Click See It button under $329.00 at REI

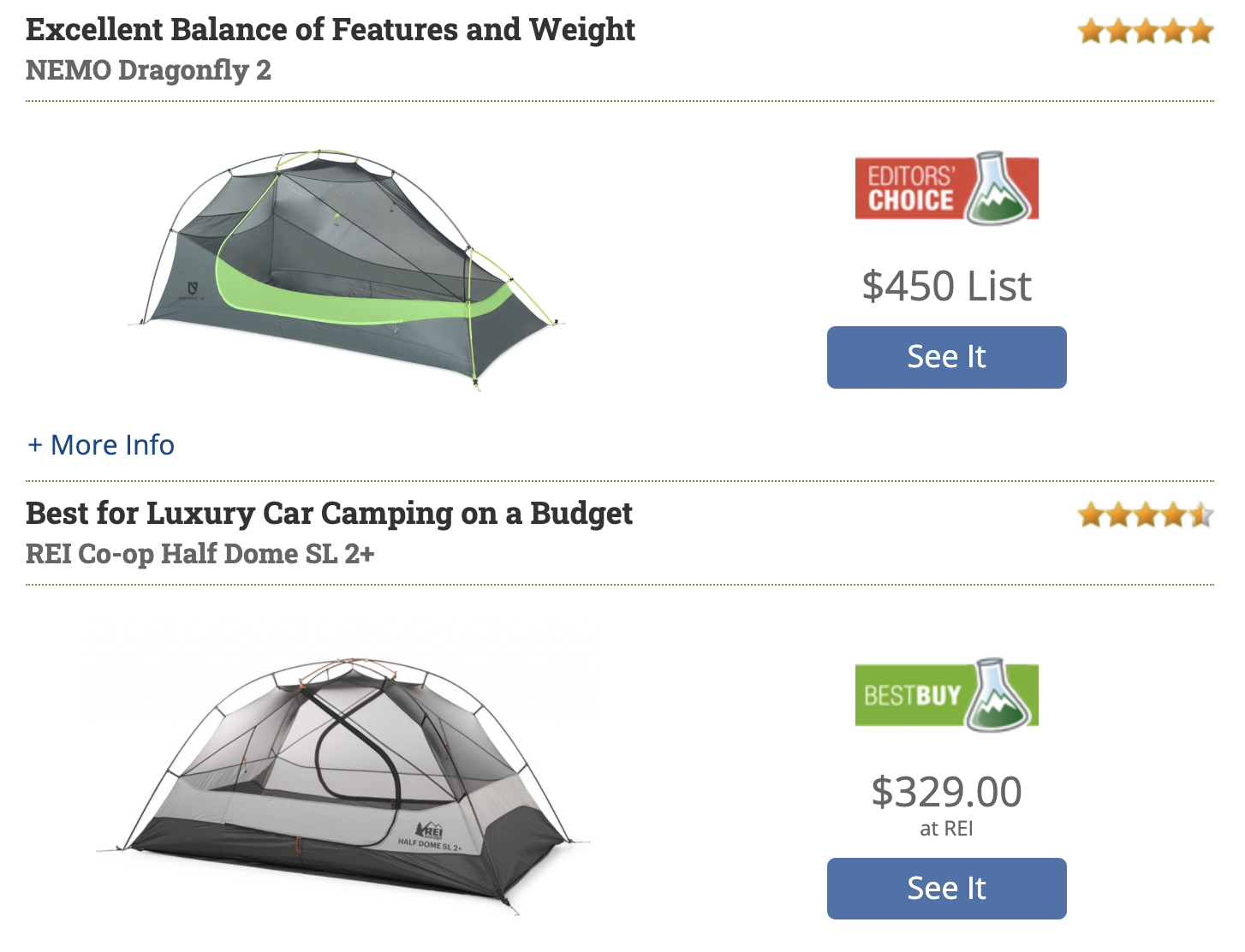pos(946,889)
